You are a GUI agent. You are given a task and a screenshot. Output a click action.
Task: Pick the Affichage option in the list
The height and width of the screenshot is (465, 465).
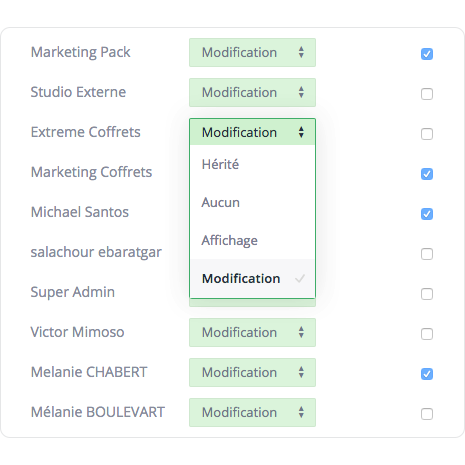(252, 240)
